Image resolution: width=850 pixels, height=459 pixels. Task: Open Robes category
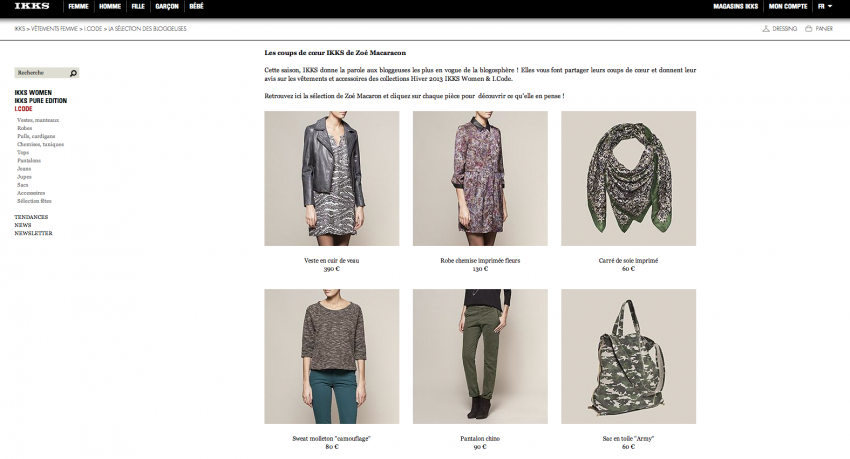coord(24,128)
